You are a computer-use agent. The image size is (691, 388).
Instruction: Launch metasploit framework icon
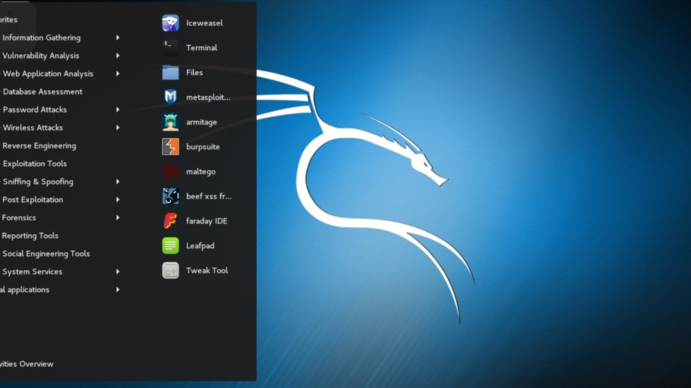pos(170,97)
